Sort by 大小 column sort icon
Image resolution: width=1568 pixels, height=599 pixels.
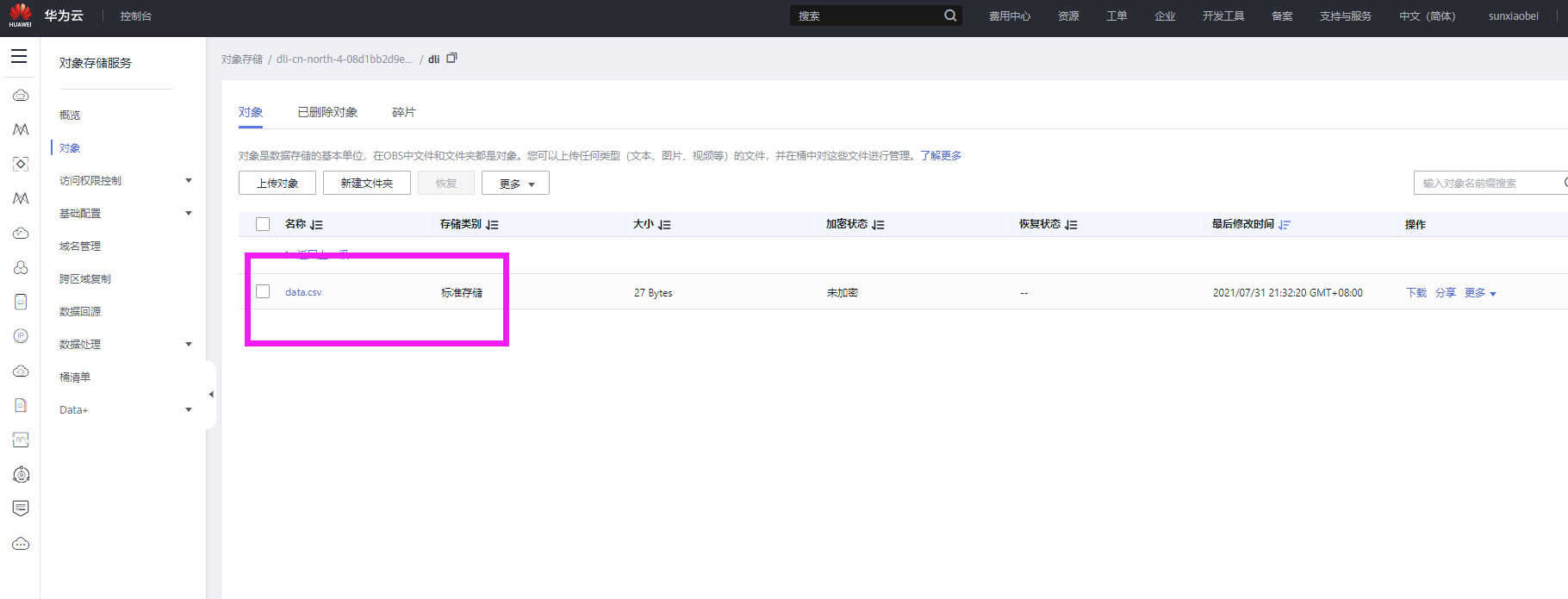tap(664, 224)
